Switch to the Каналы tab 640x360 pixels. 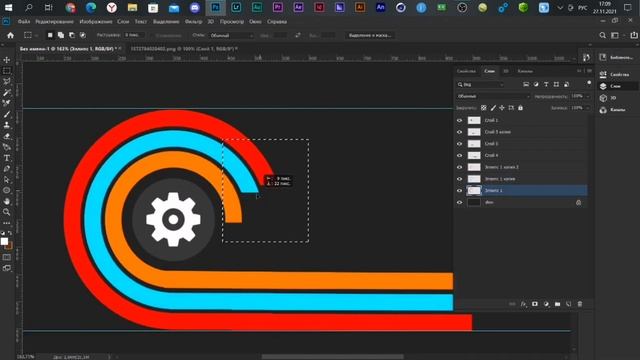point(525,71)
